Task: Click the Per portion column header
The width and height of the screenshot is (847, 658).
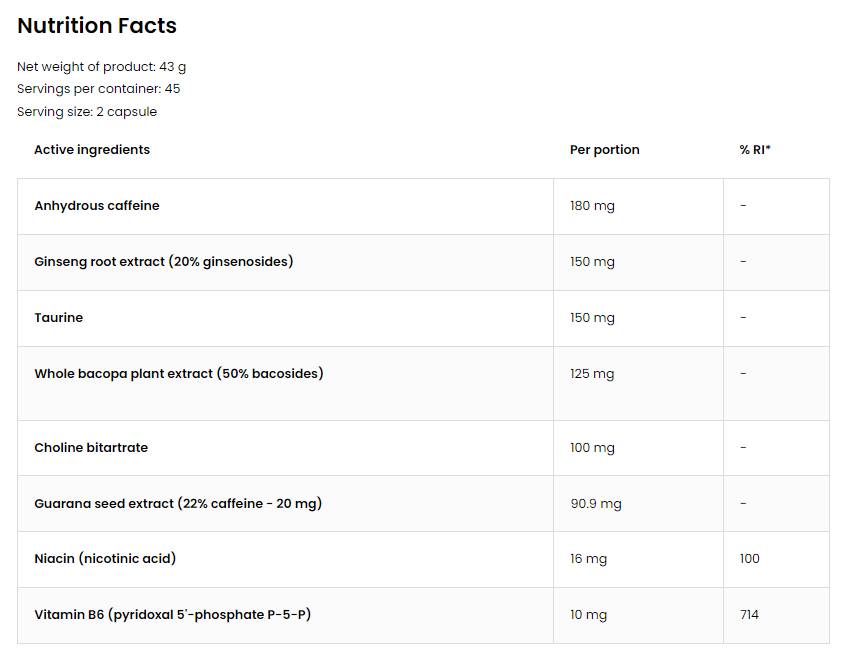Action: coord(604,150)
